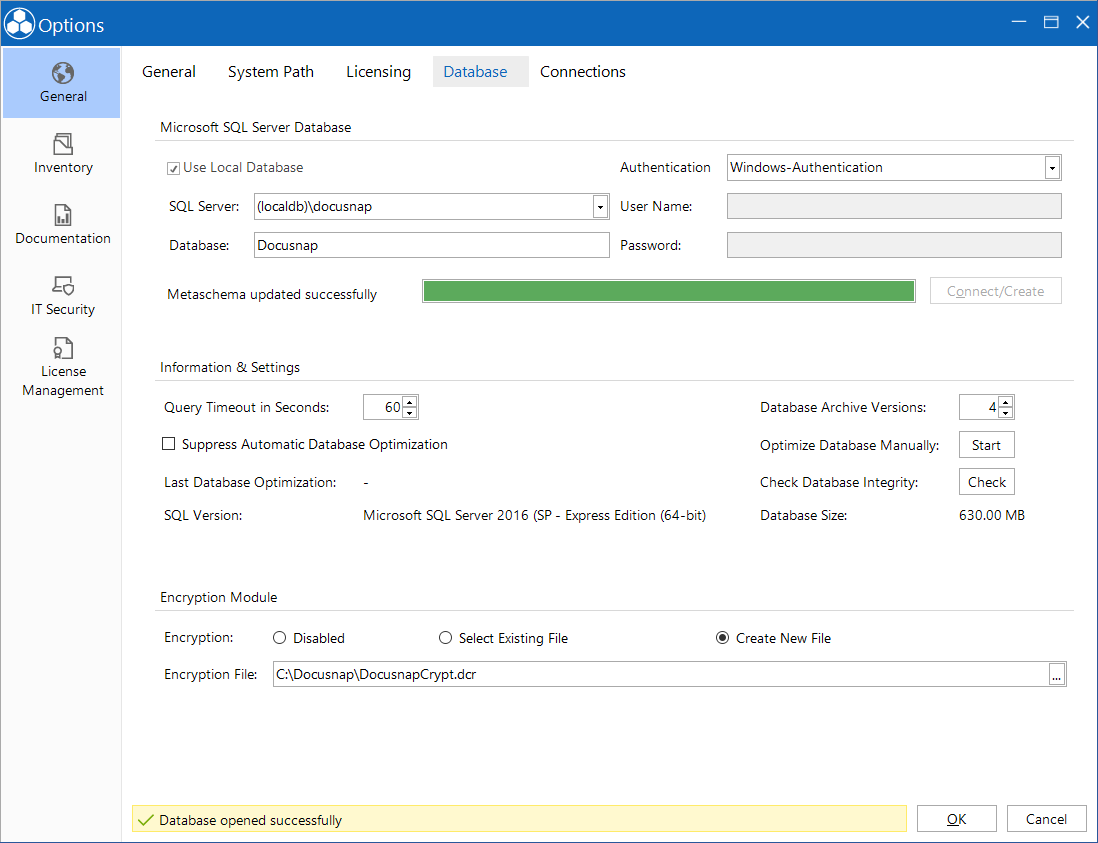Screen dimensions: 1098x843
Task: Toggle the Use Local Database checkbox
Action: pyautogui.click(x=173, y=168)
